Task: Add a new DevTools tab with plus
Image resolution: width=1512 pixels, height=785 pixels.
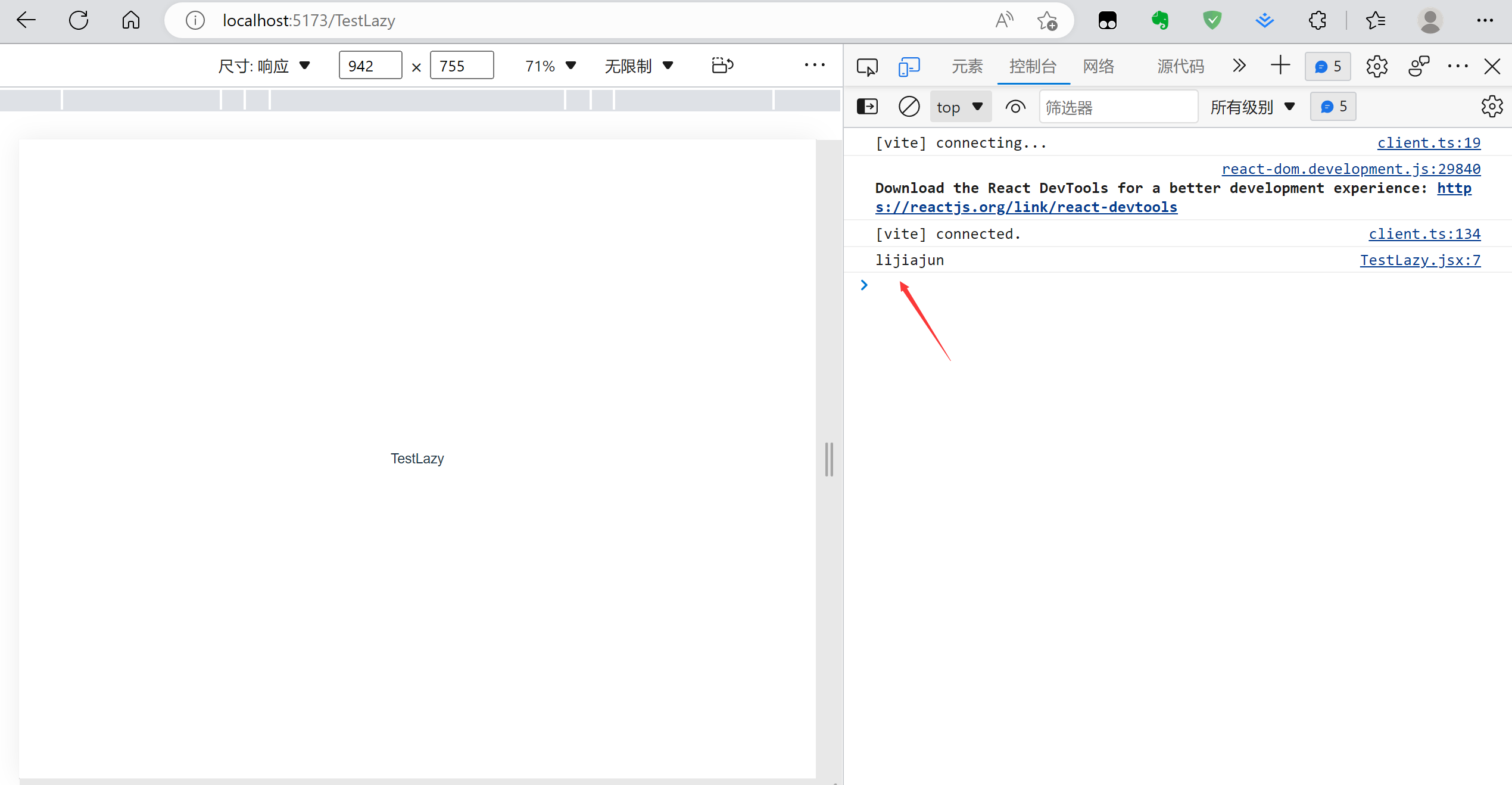Action: (1280, 66)
